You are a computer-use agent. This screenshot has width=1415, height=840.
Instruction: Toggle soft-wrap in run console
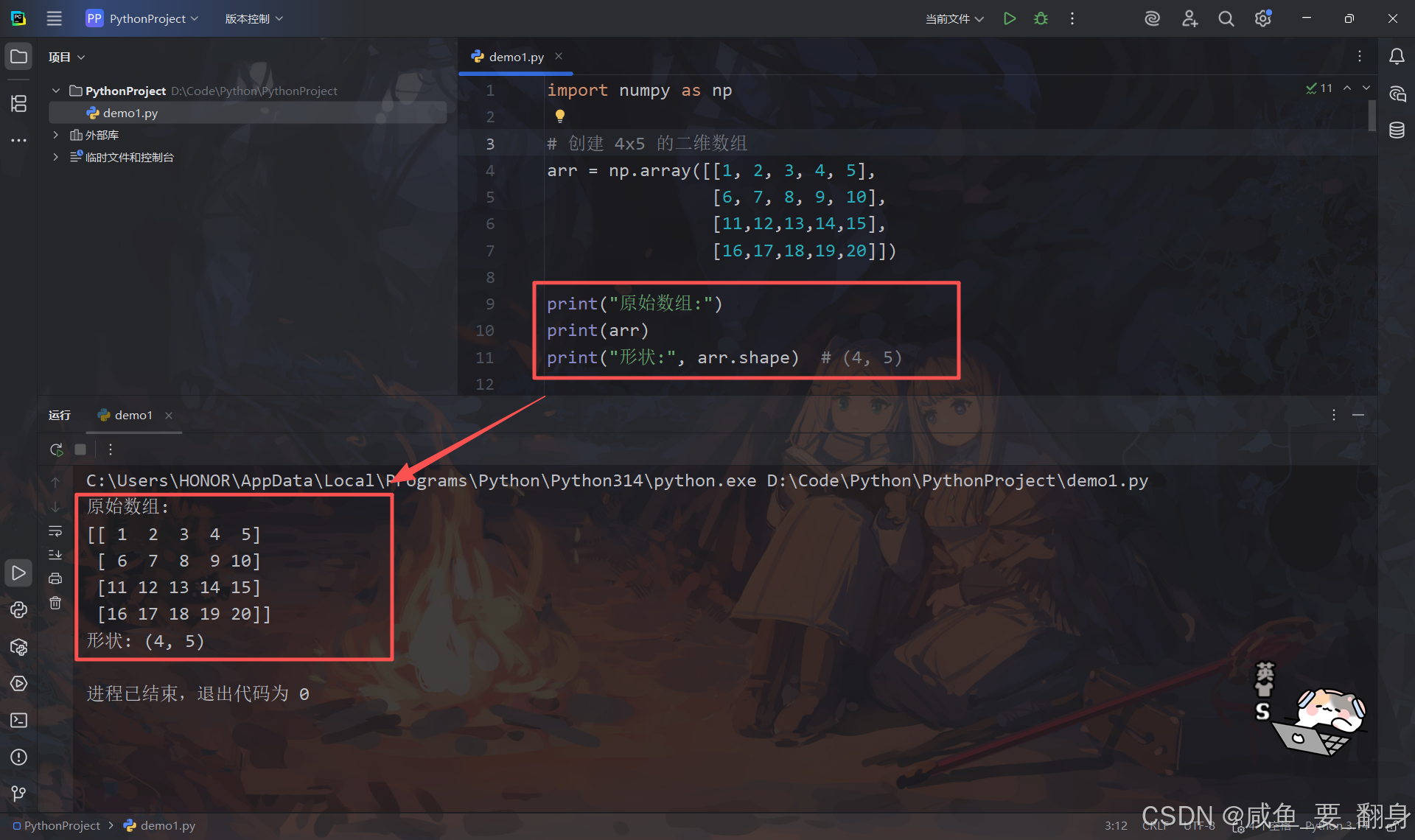pos(55,531)
